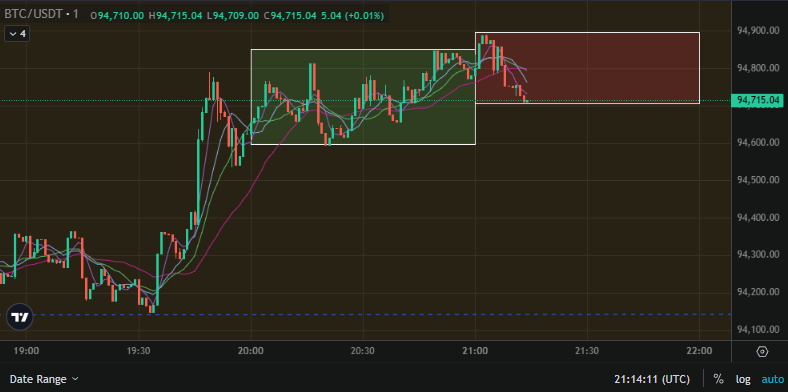Click the 94,900.00 price axis label
The height and width of the screenshot is (392, 788).
tap(758, 31)
